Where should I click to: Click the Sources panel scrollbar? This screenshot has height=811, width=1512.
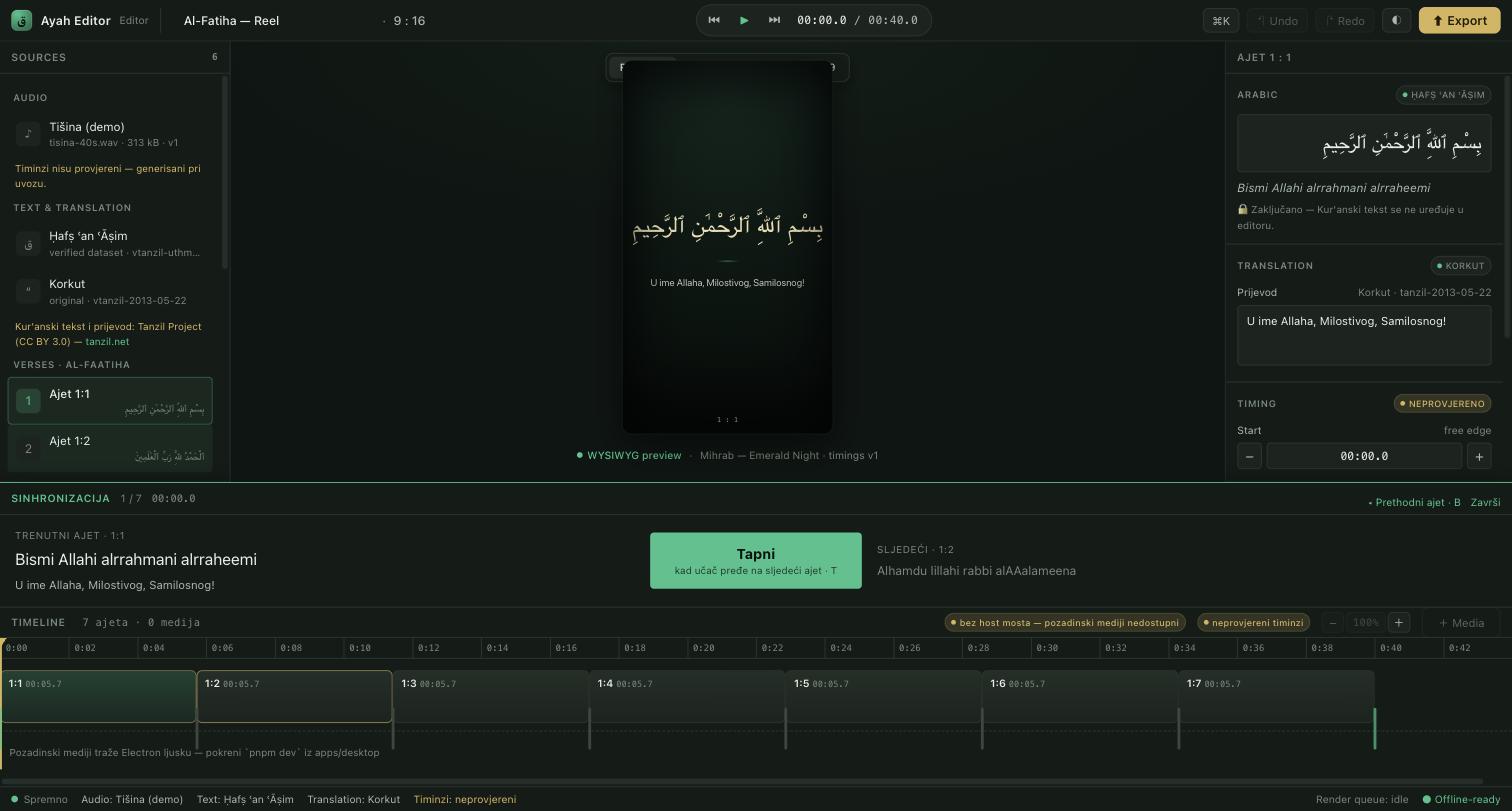click(x=225, y=172)
